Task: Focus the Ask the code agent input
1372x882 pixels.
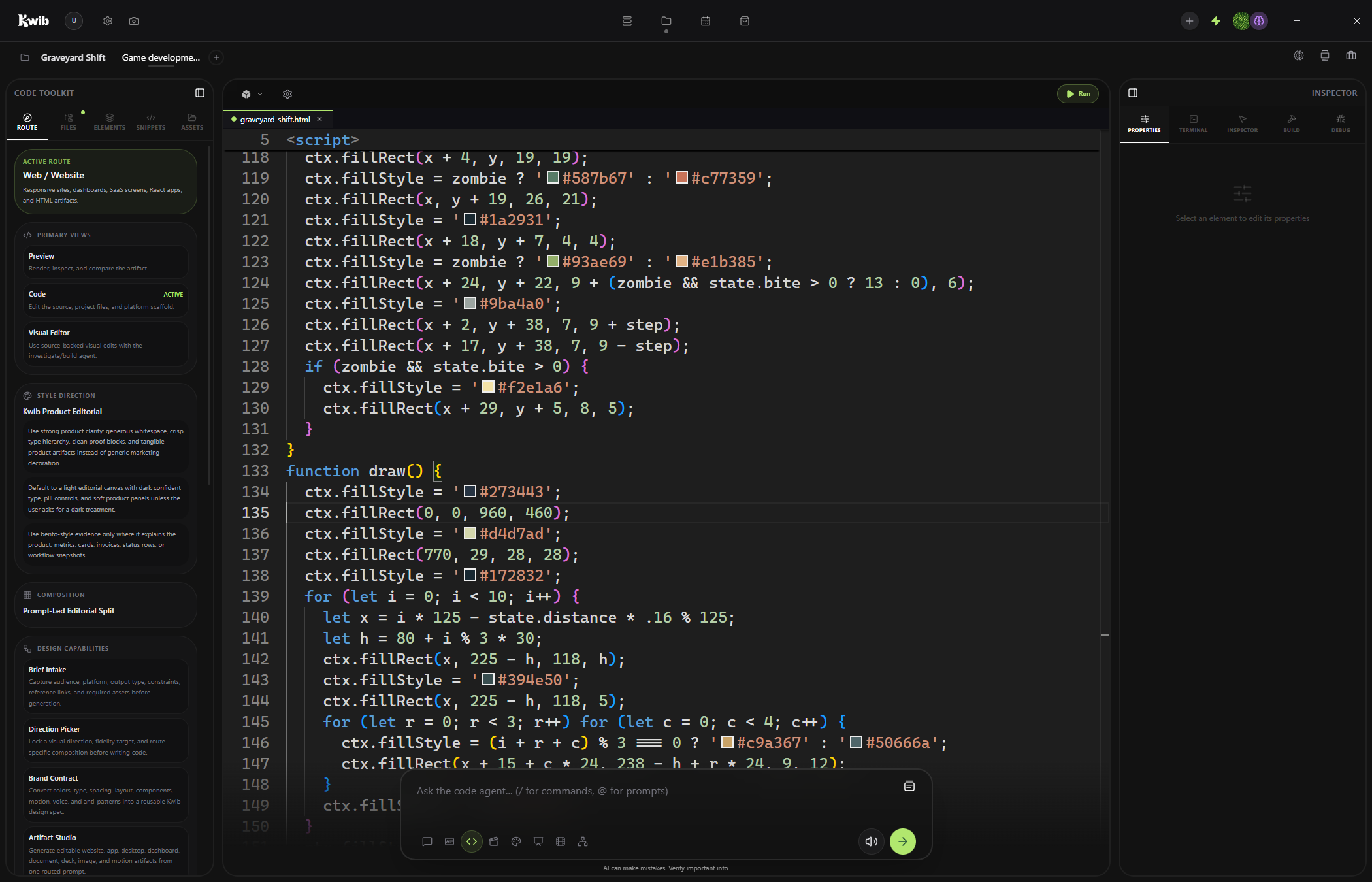Action: (x=653, y=791)
